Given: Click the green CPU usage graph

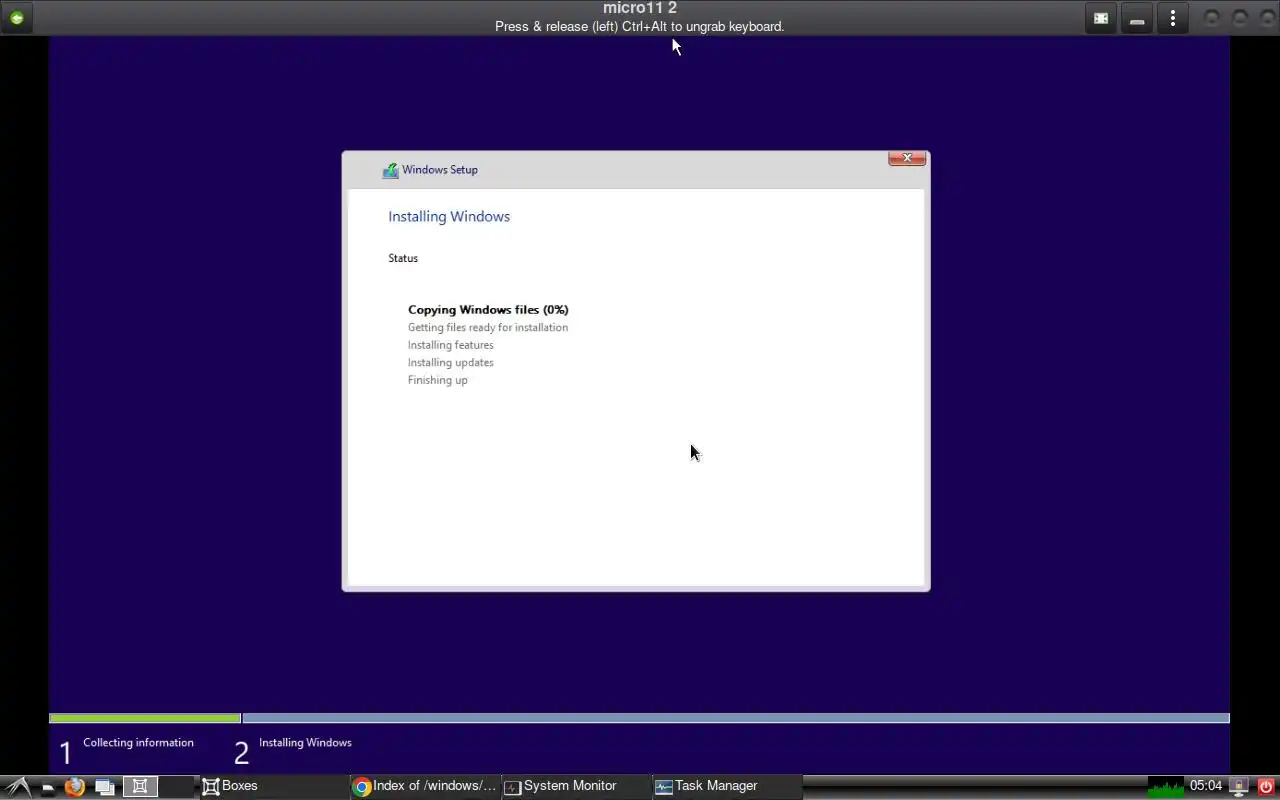Looking at the screenshot, I should click(1166, 787).
